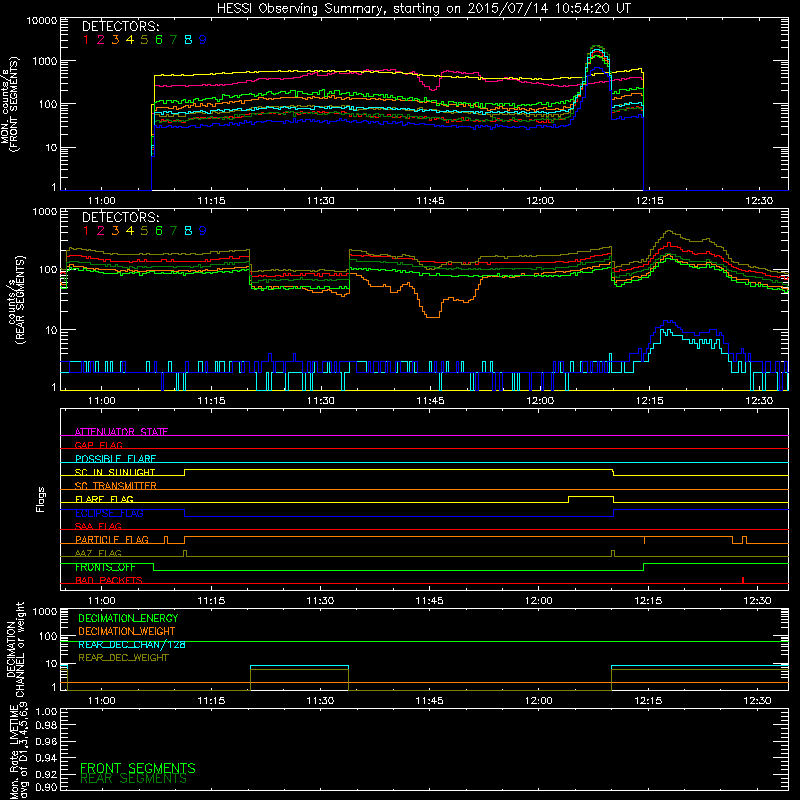
Task: Click 10000 tick on front segments y-axis
Action: coord(42,20)
